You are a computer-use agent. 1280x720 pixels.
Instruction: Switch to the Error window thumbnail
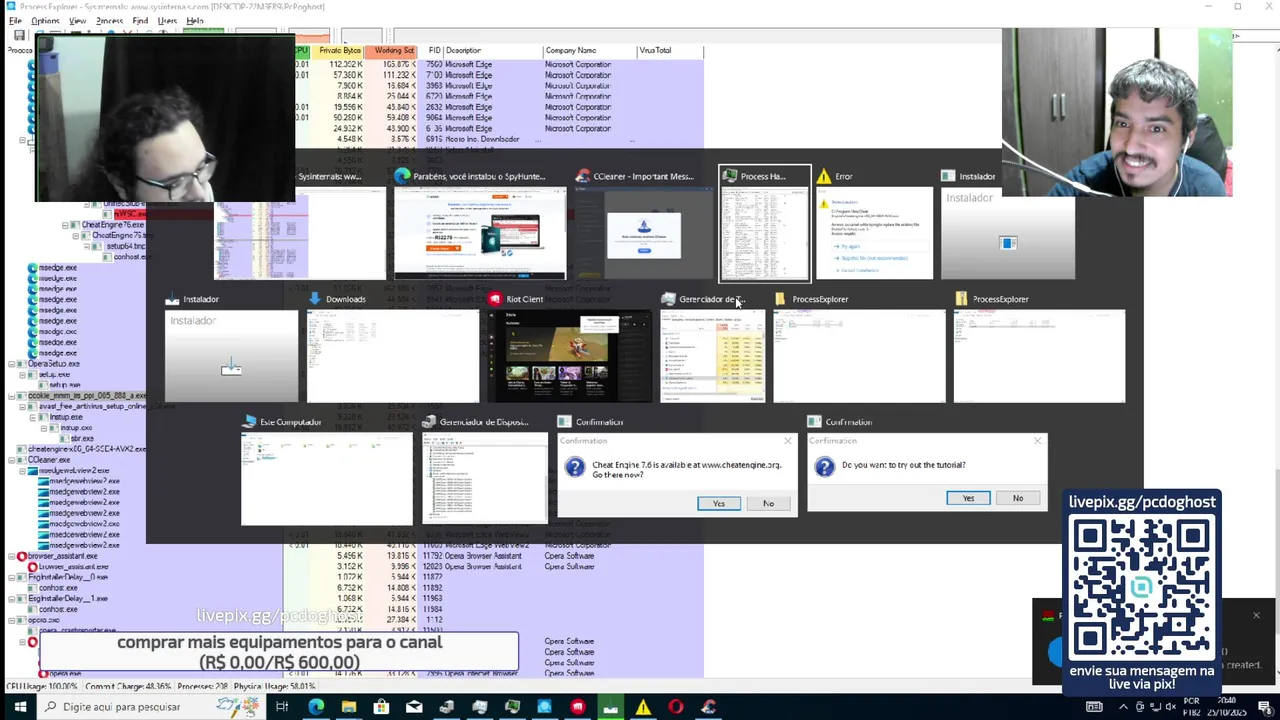(874, 233)
